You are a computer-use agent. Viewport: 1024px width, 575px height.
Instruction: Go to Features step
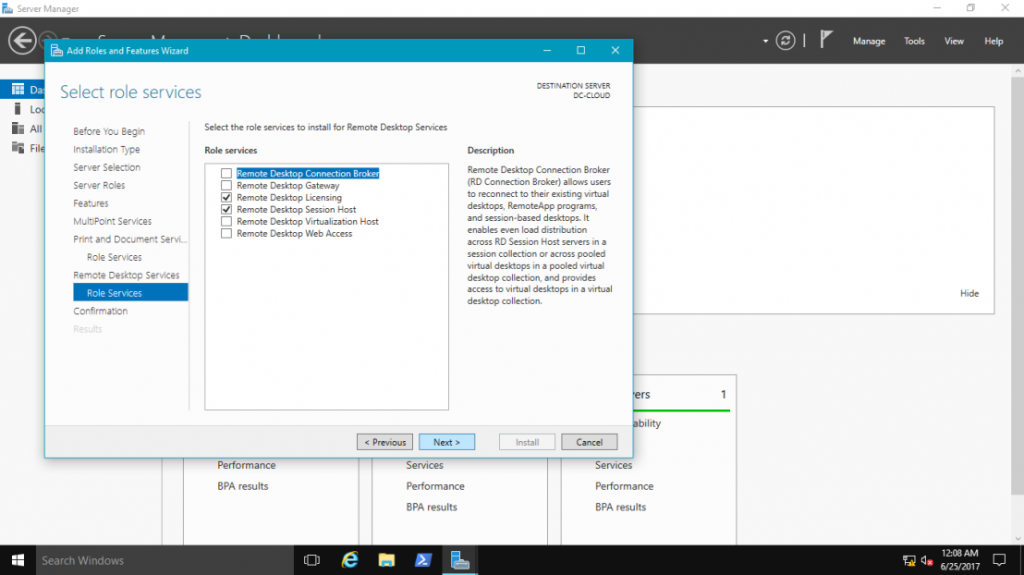[x=91, y=203]
